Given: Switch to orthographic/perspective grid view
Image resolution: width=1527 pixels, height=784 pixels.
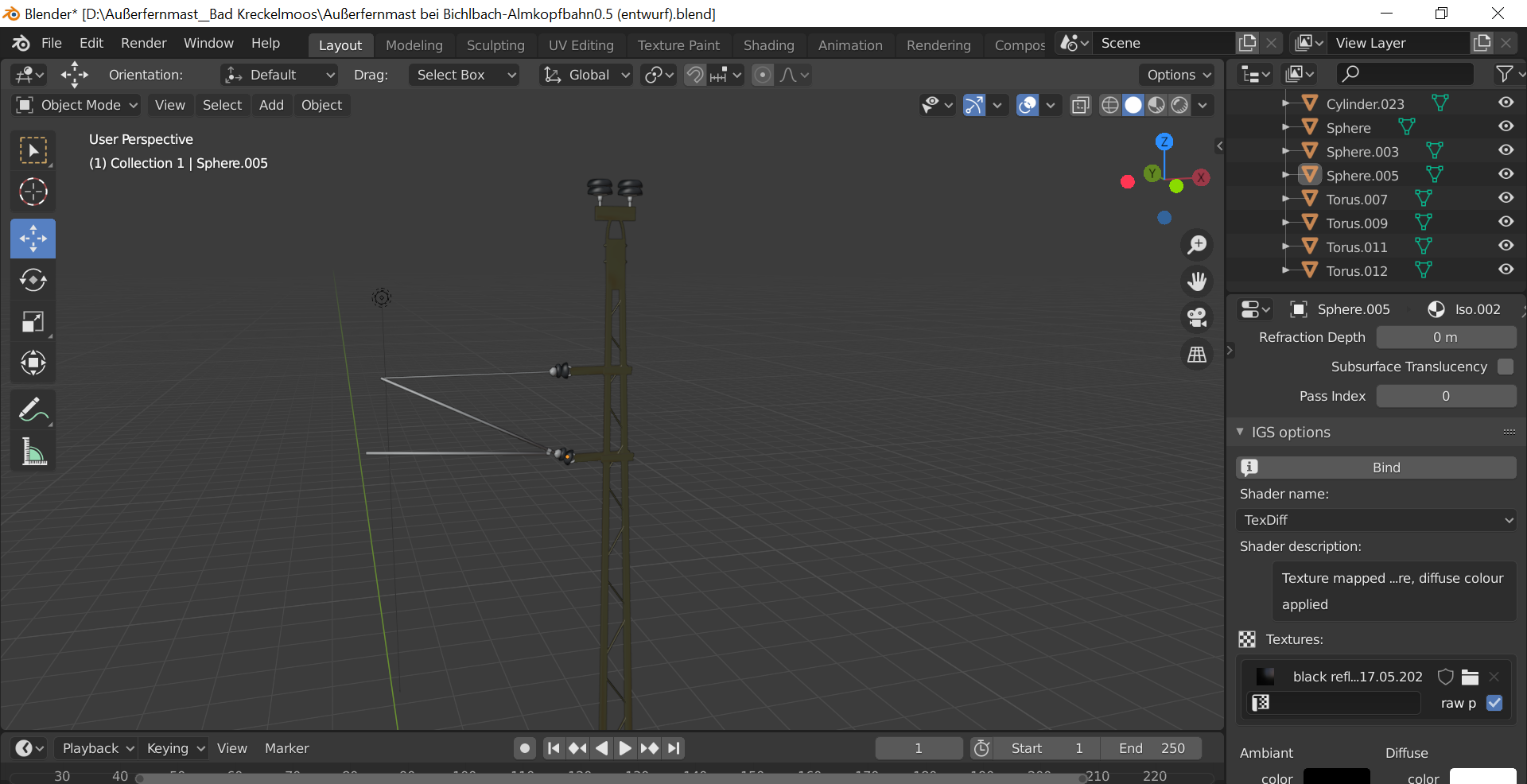Looking at the screenshot, I should (x=1197, y=355).
